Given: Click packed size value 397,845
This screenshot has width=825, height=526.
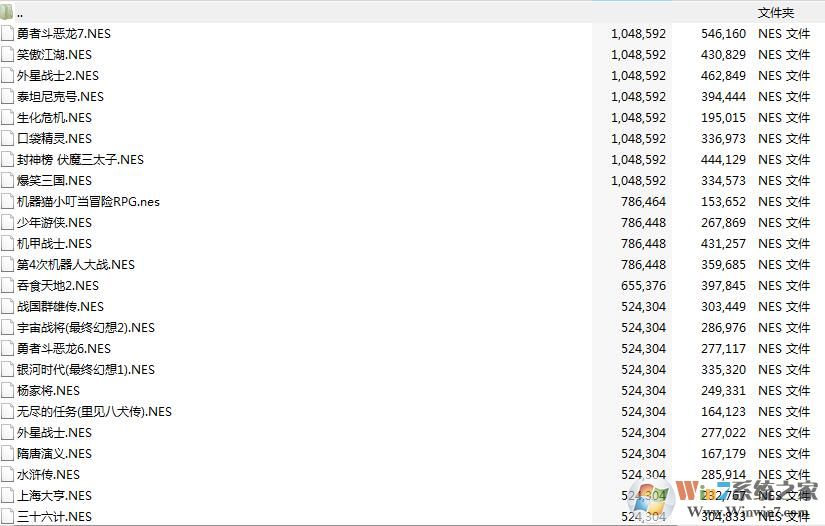Looking at the screenshot, I should 723,286.
